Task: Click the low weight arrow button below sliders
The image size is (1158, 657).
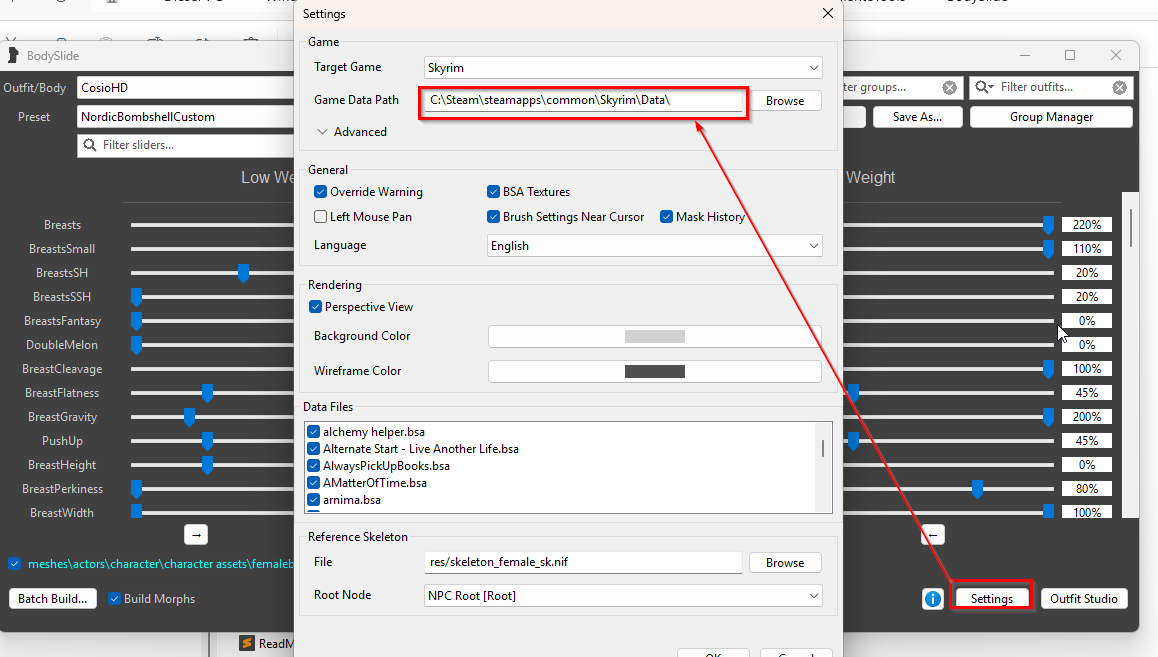Action: pyautogui.click(x=196, y=534)
